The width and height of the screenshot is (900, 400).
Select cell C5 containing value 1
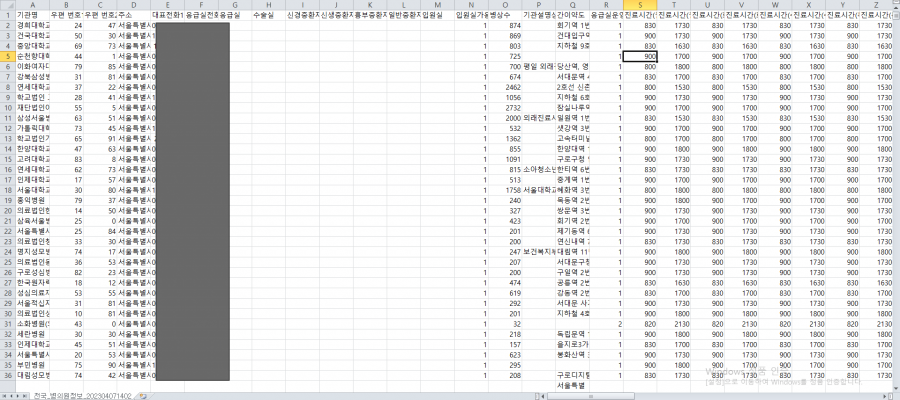(x=100, y=56)
